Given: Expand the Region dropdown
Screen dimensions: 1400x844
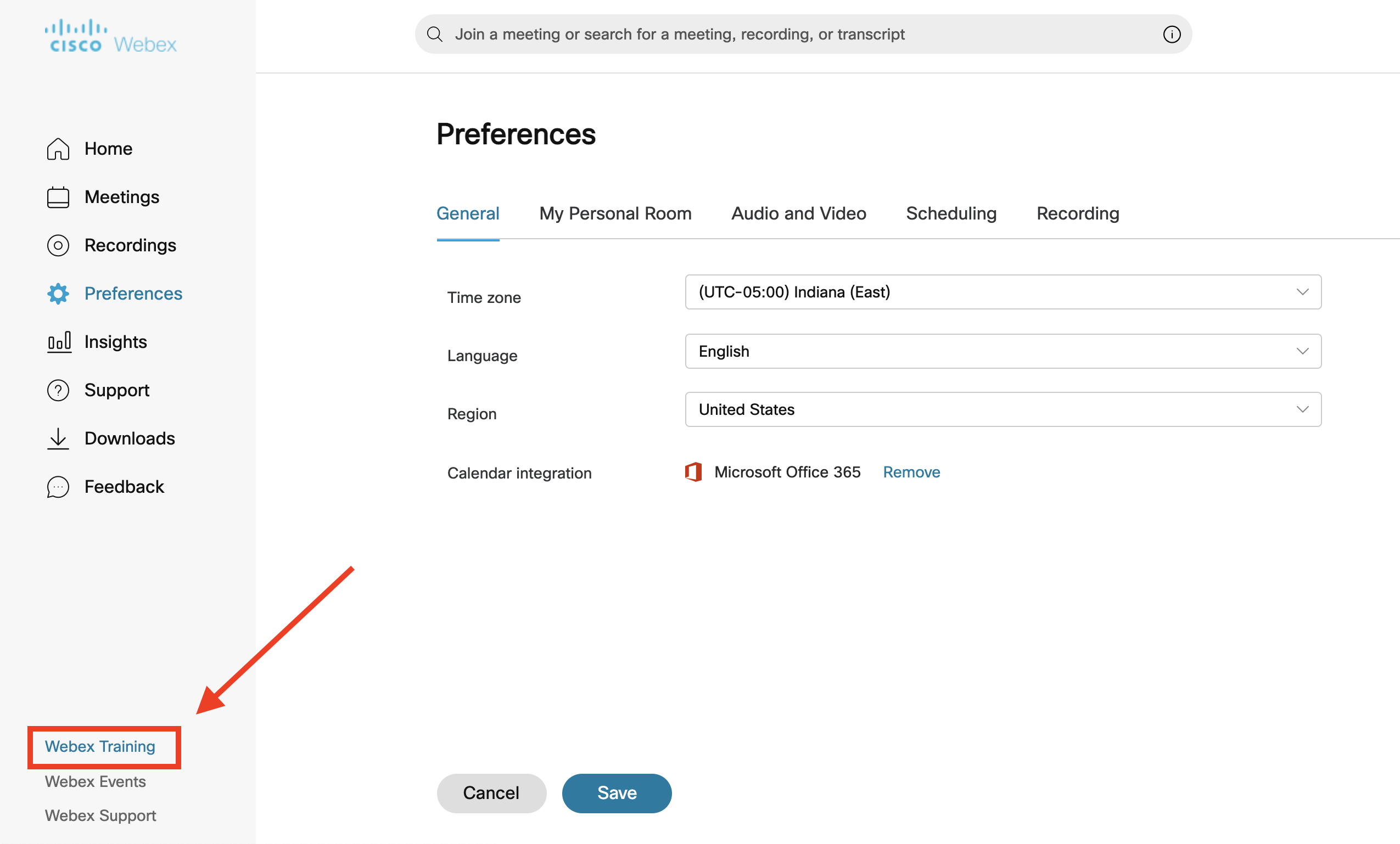Looking at the screenshot, I should (x=1302, y=409).
